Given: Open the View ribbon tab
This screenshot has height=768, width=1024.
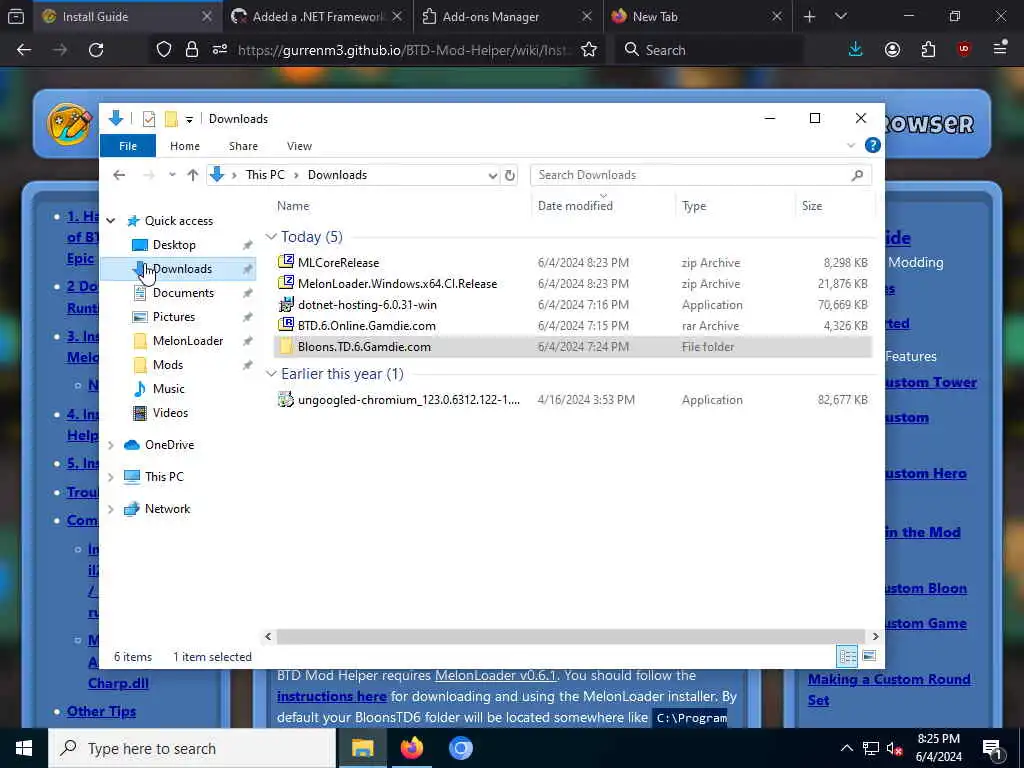Looking at the screenshot, I should [299, 146].
